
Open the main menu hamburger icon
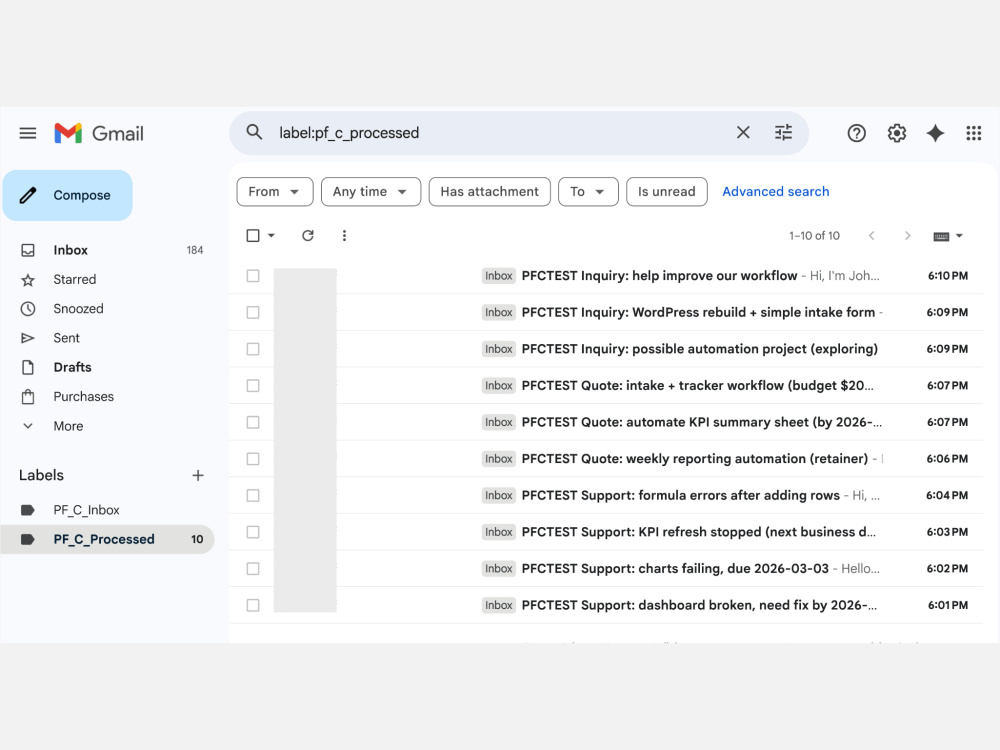(27, 133)
